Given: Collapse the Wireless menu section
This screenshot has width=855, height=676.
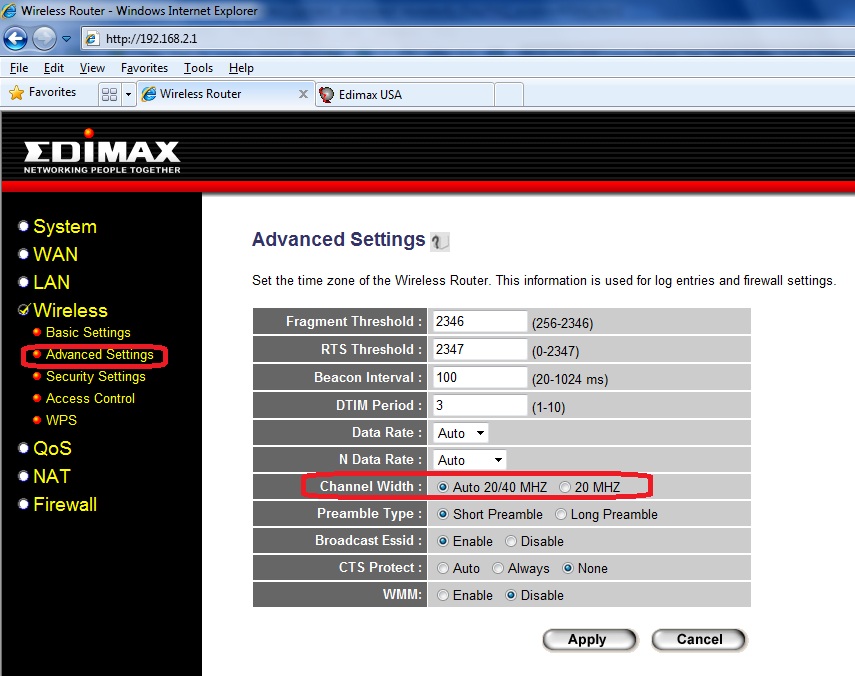Looking at the screenshot, I should coord(70,310).
